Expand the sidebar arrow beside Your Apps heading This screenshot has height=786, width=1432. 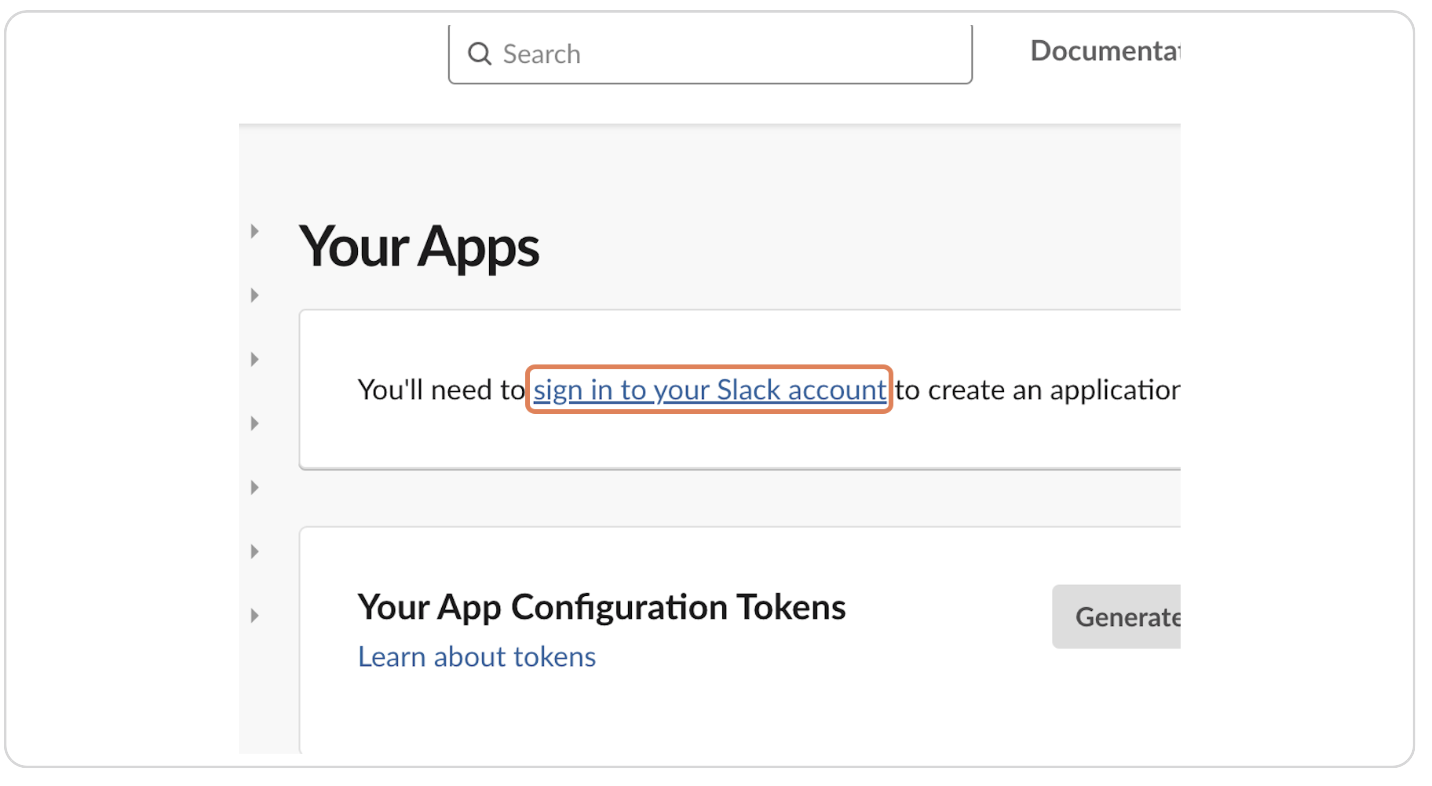[253, 230]
